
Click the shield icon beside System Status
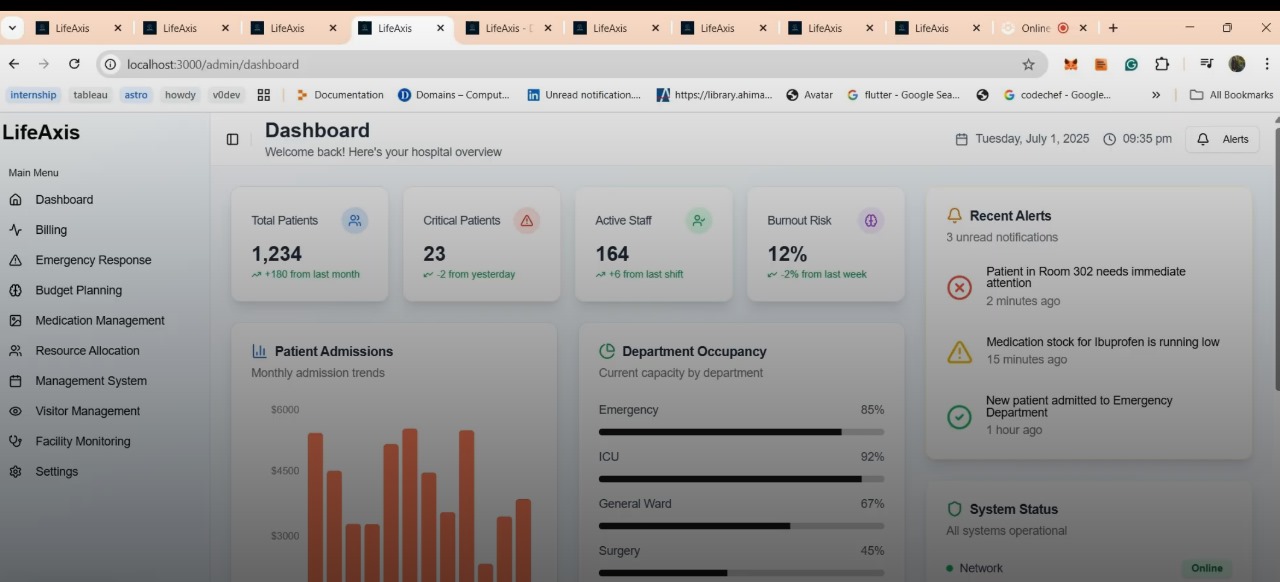click(x=954, y=509)
